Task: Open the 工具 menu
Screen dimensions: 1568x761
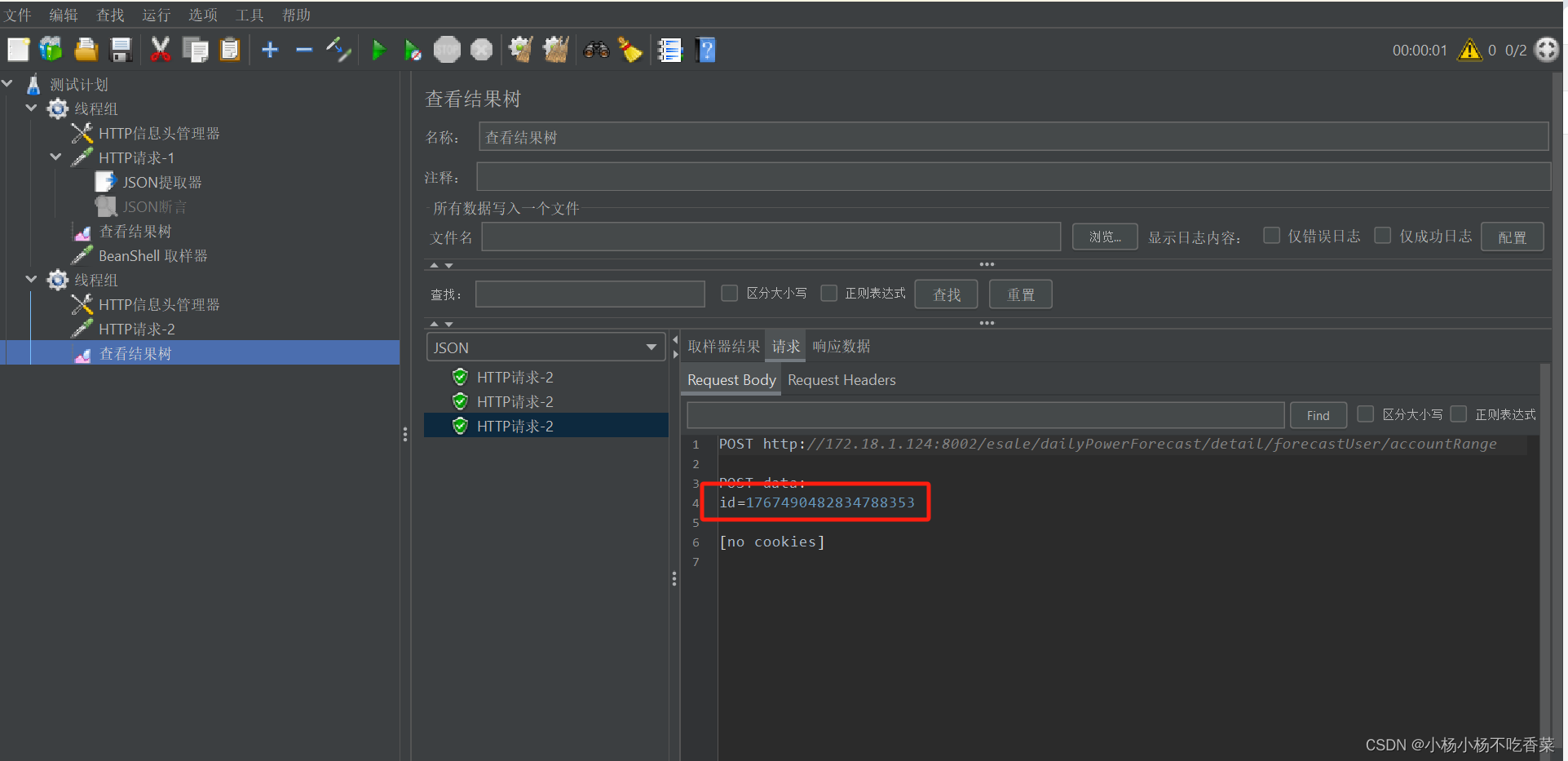Action: pyautogui.click(x=250, y=15)
